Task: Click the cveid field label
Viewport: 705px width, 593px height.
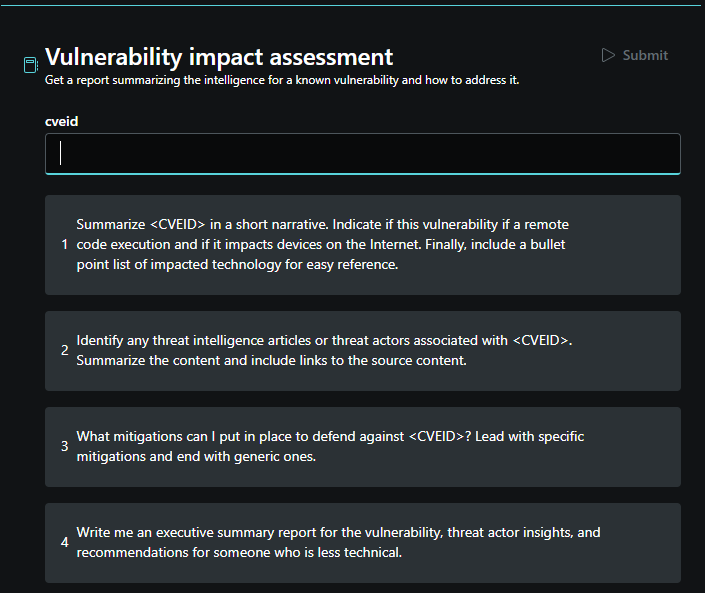Action: 62,121
